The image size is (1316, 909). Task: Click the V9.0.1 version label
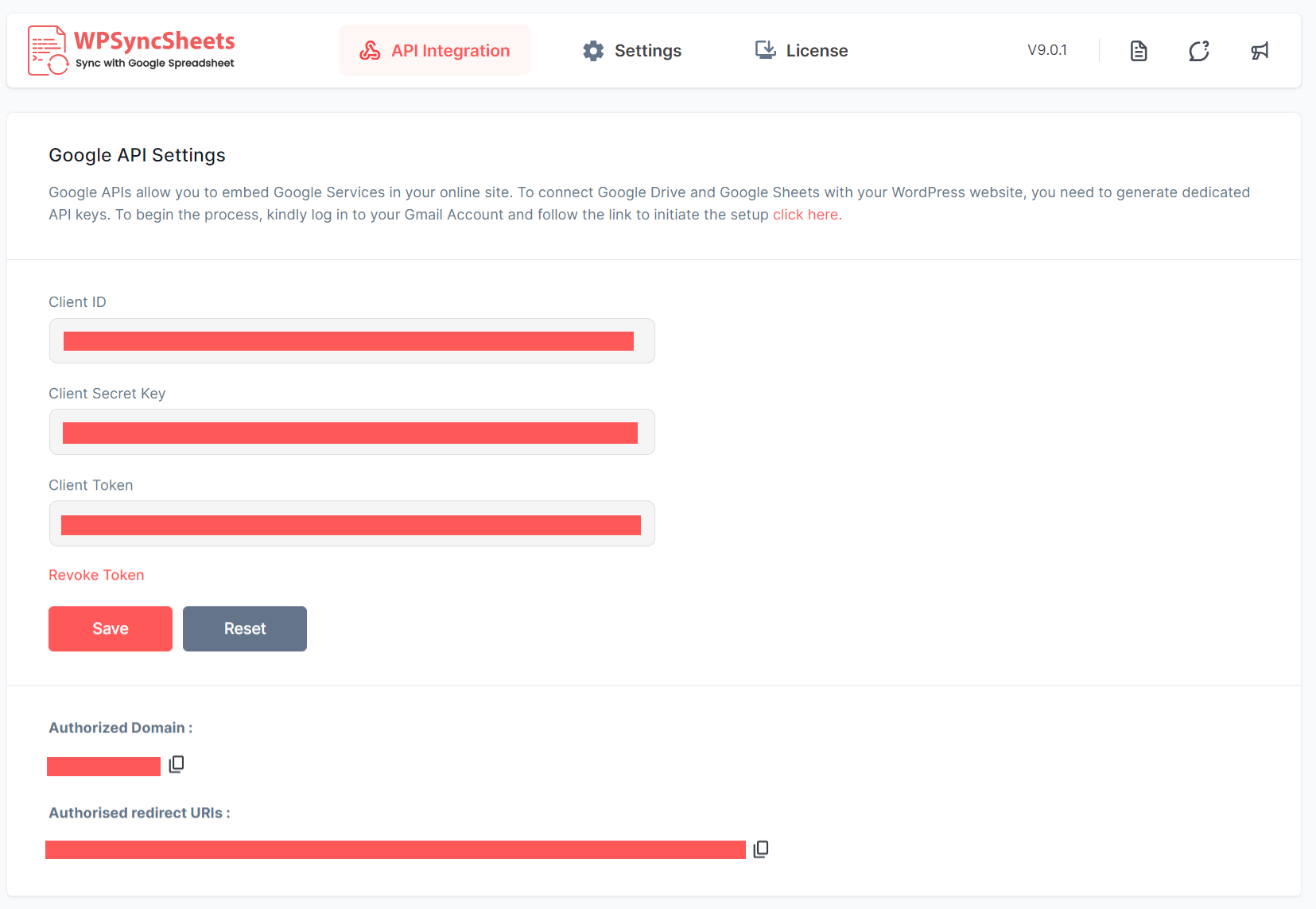1047,50
